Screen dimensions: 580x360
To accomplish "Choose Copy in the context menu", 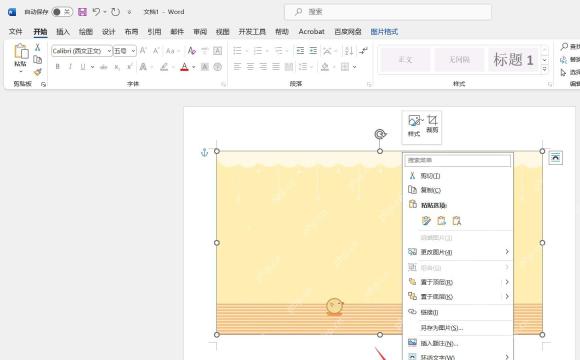I will [458, 190].
